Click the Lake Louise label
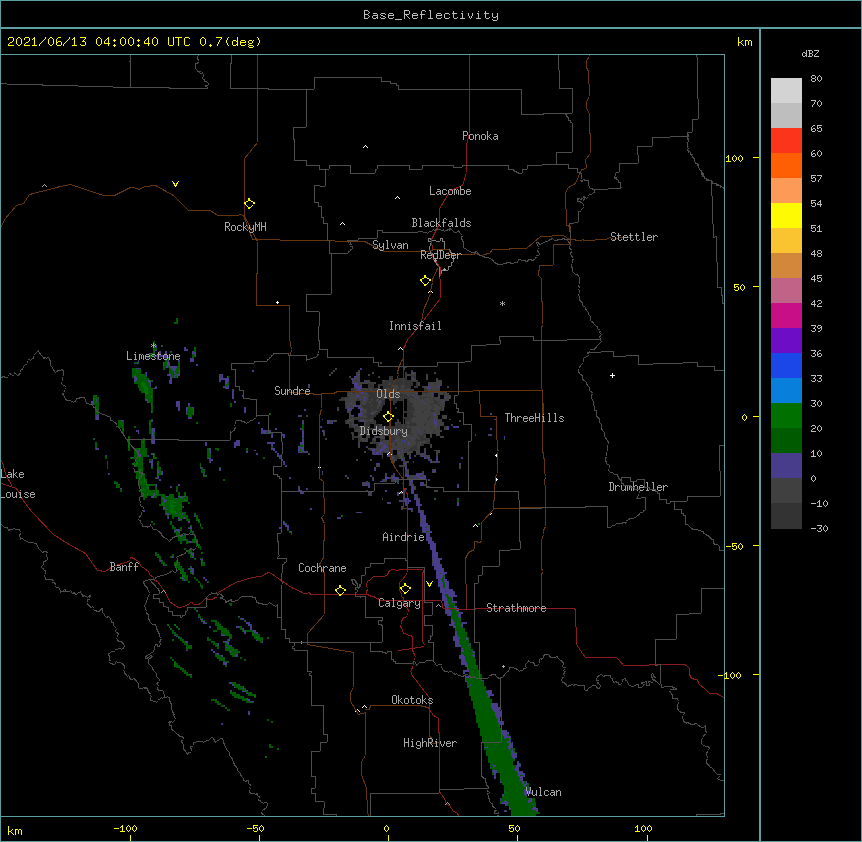Image resolution: width=862 pixels, height=842 pixels. 18,484
